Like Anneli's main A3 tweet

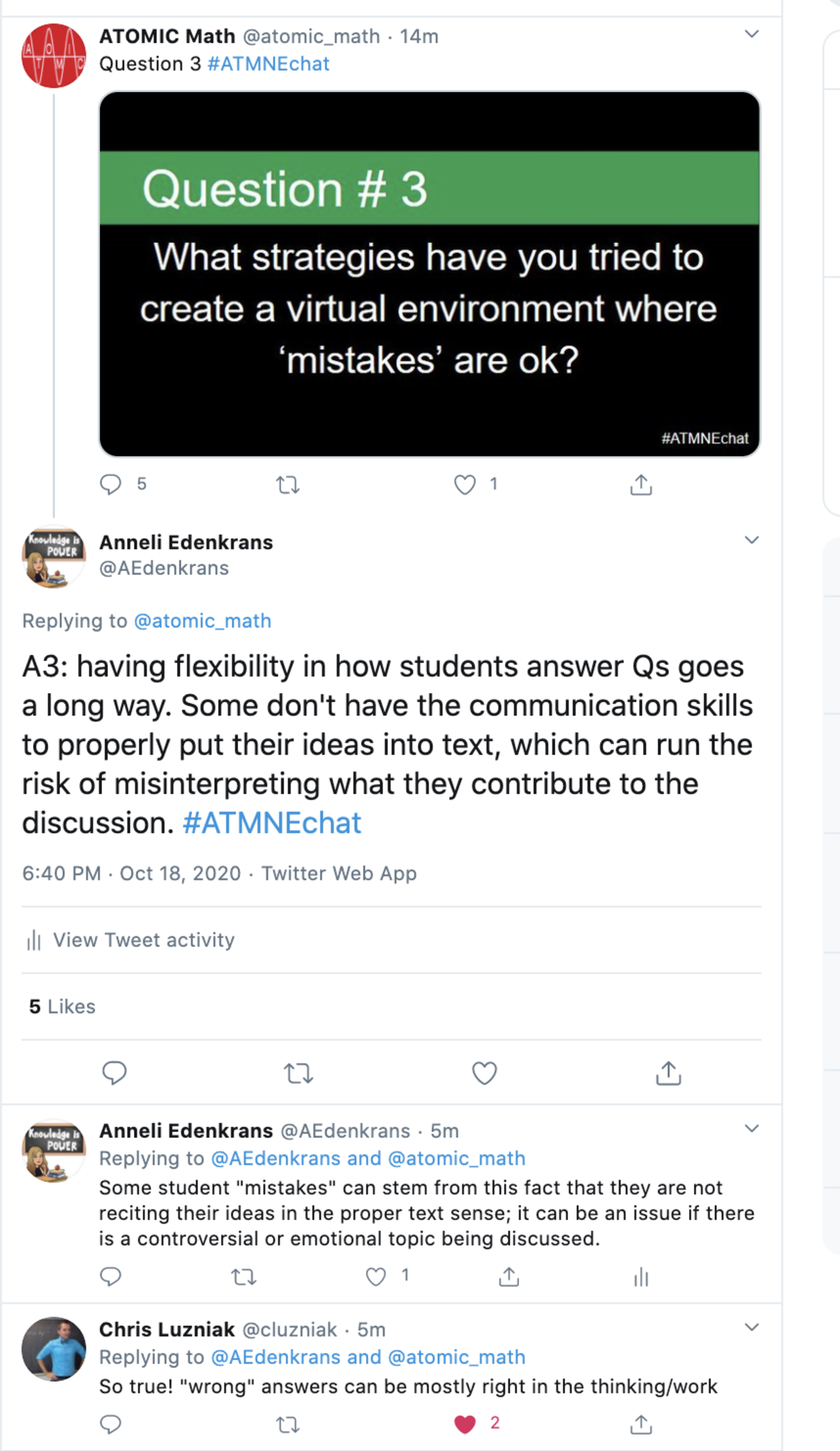coord(484,1073)
